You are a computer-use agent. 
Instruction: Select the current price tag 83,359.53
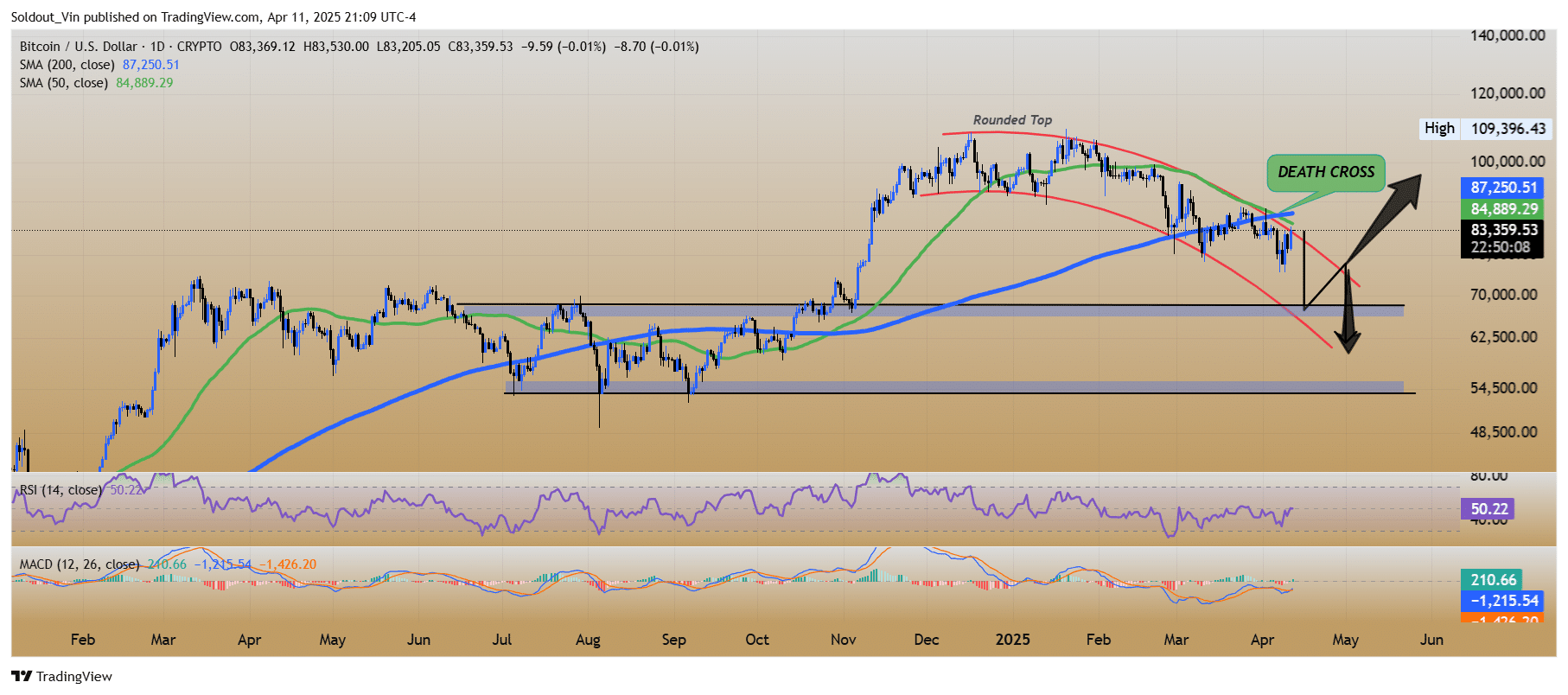[1503, 230]
